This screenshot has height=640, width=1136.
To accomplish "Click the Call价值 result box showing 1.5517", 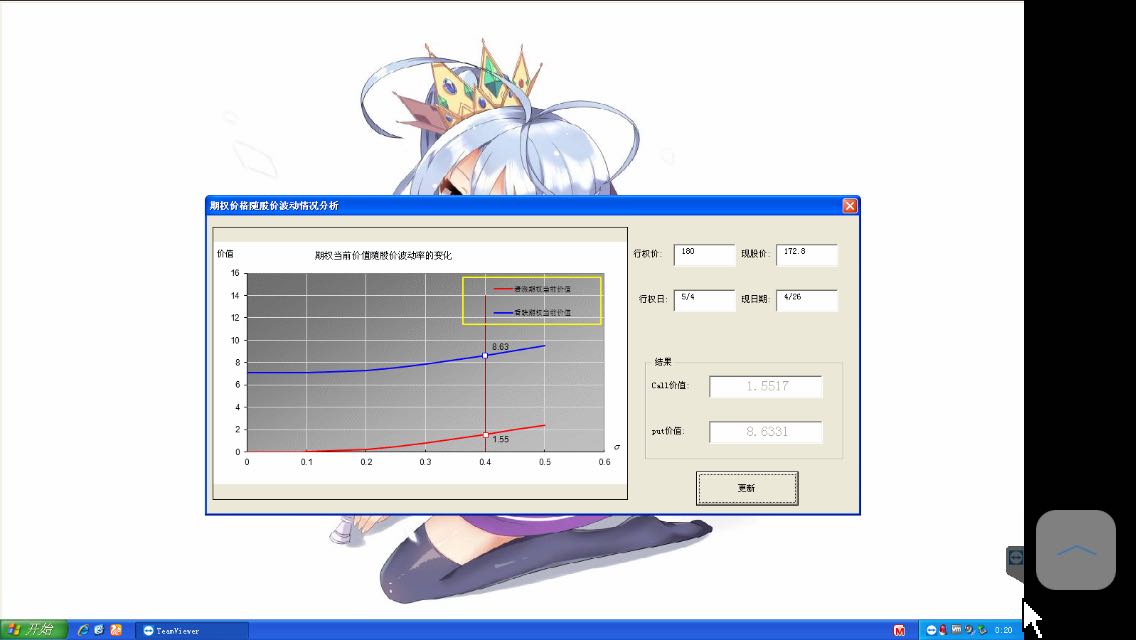I will [766, 386].
